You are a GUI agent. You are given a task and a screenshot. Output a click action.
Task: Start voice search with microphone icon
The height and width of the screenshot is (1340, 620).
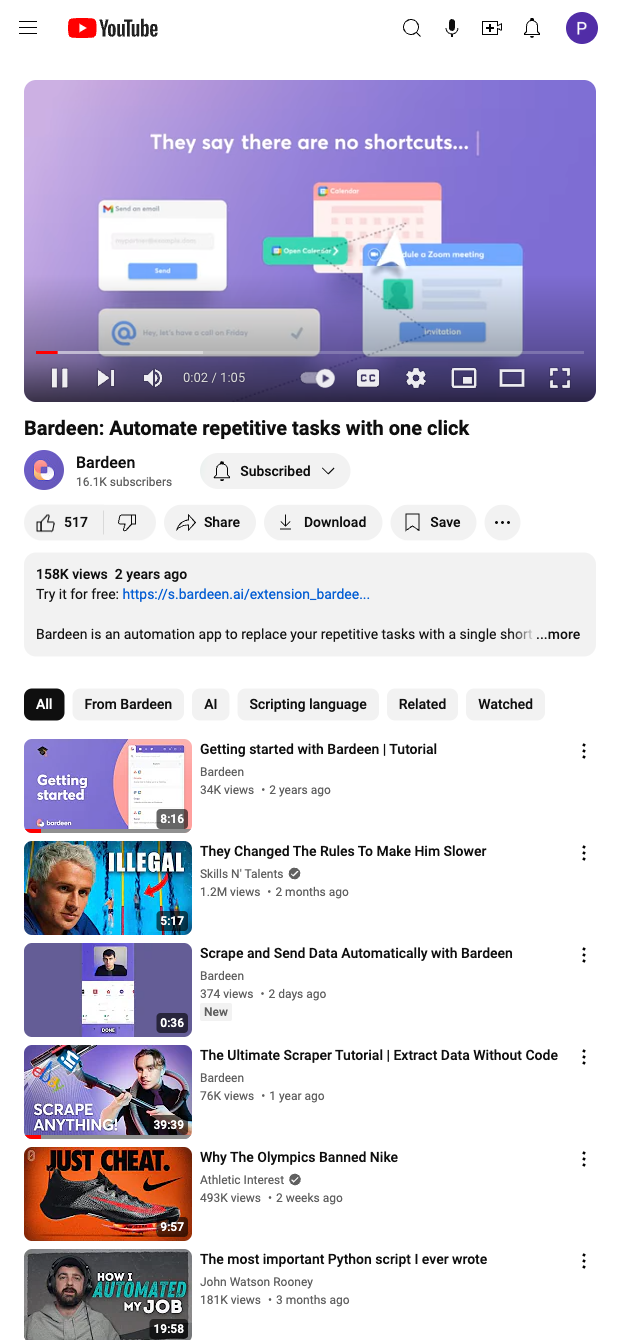coord(452,28)
